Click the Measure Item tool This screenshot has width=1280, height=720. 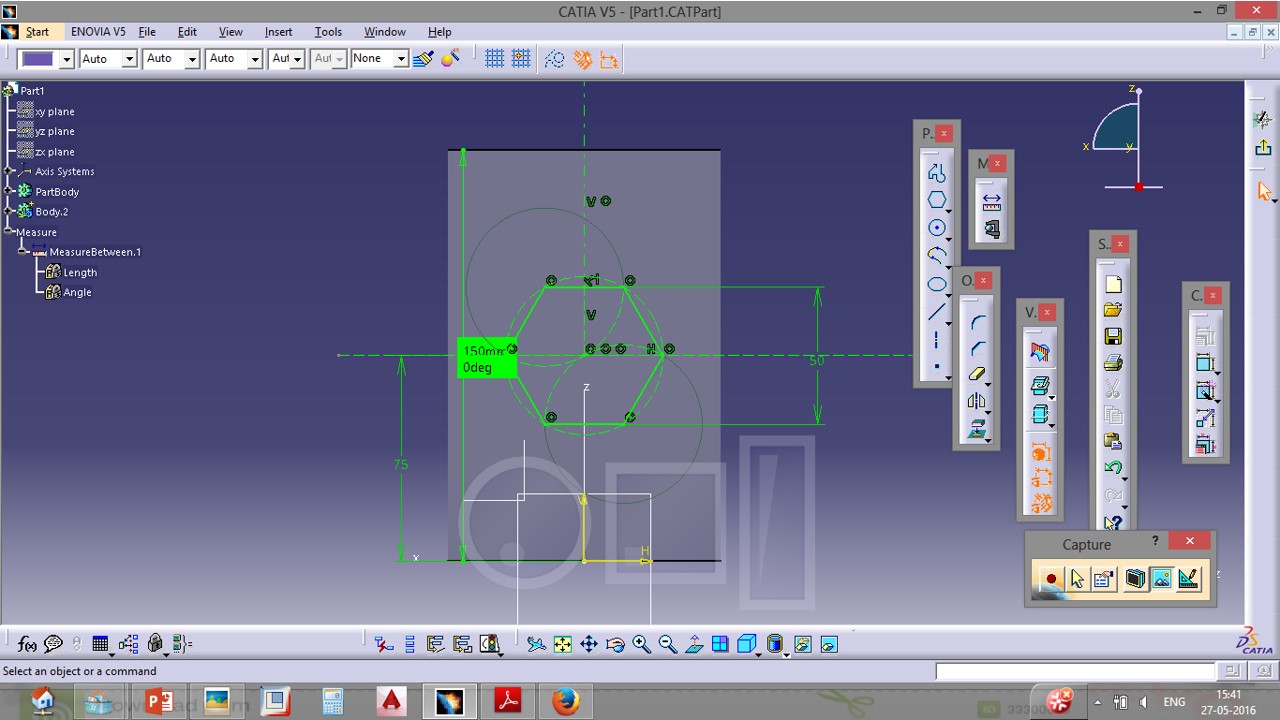tap(991, 229)
